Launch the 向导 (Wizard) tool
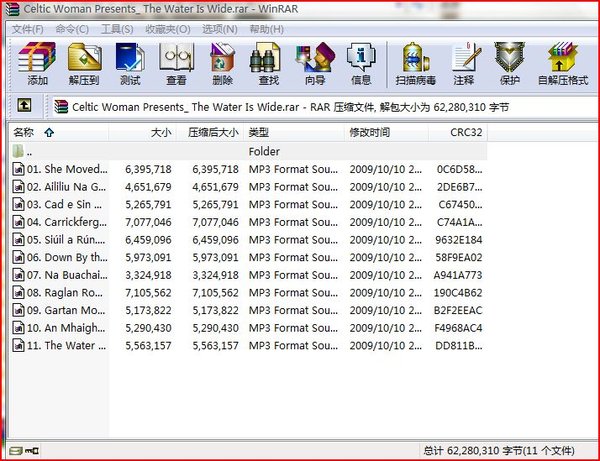The width and height of the screenshot is (600, 461). coord(315,64)
